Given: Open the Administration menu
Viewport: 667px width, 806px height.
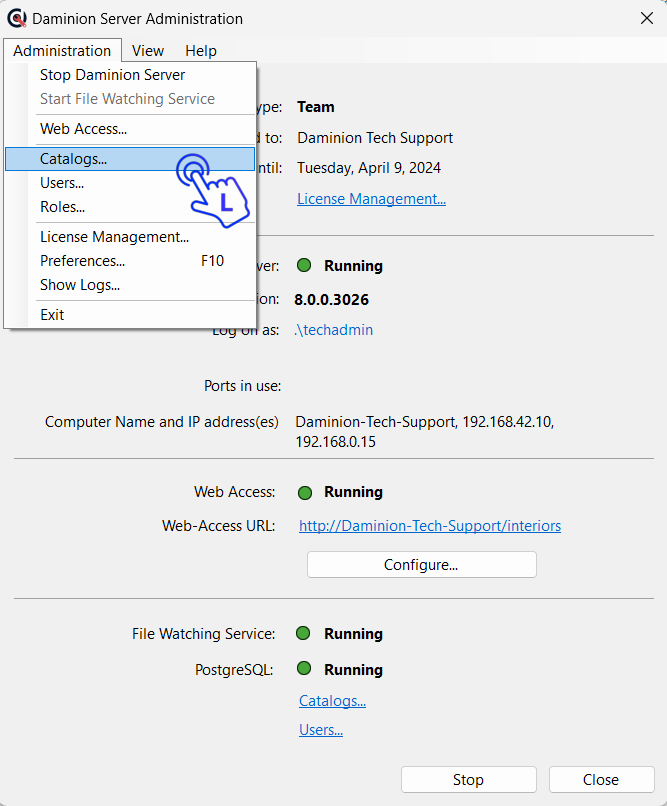Looking at the screenshot, I should pyautogui.click(x=62, y=51).
